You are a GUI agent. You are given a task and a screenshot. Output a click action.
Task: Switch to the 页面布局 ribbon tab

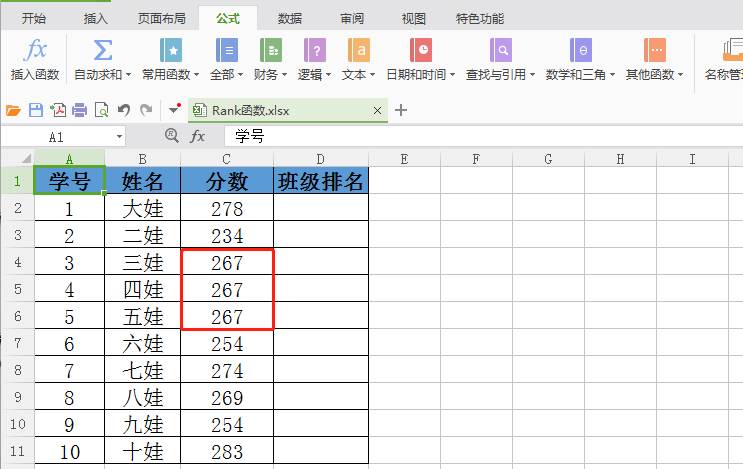click(x=162, y=18)
